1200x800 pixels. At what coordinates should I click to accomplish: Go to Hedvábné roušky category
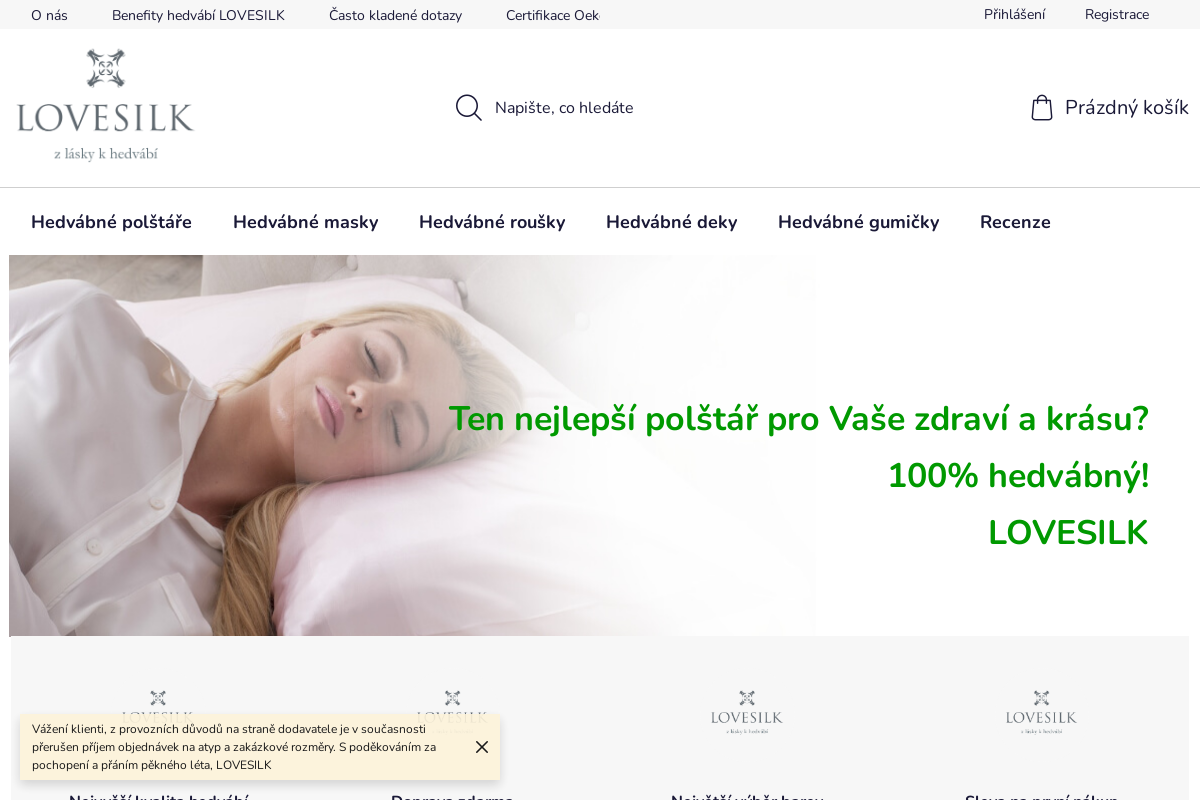pyautogui.click(x=492, y=222)
